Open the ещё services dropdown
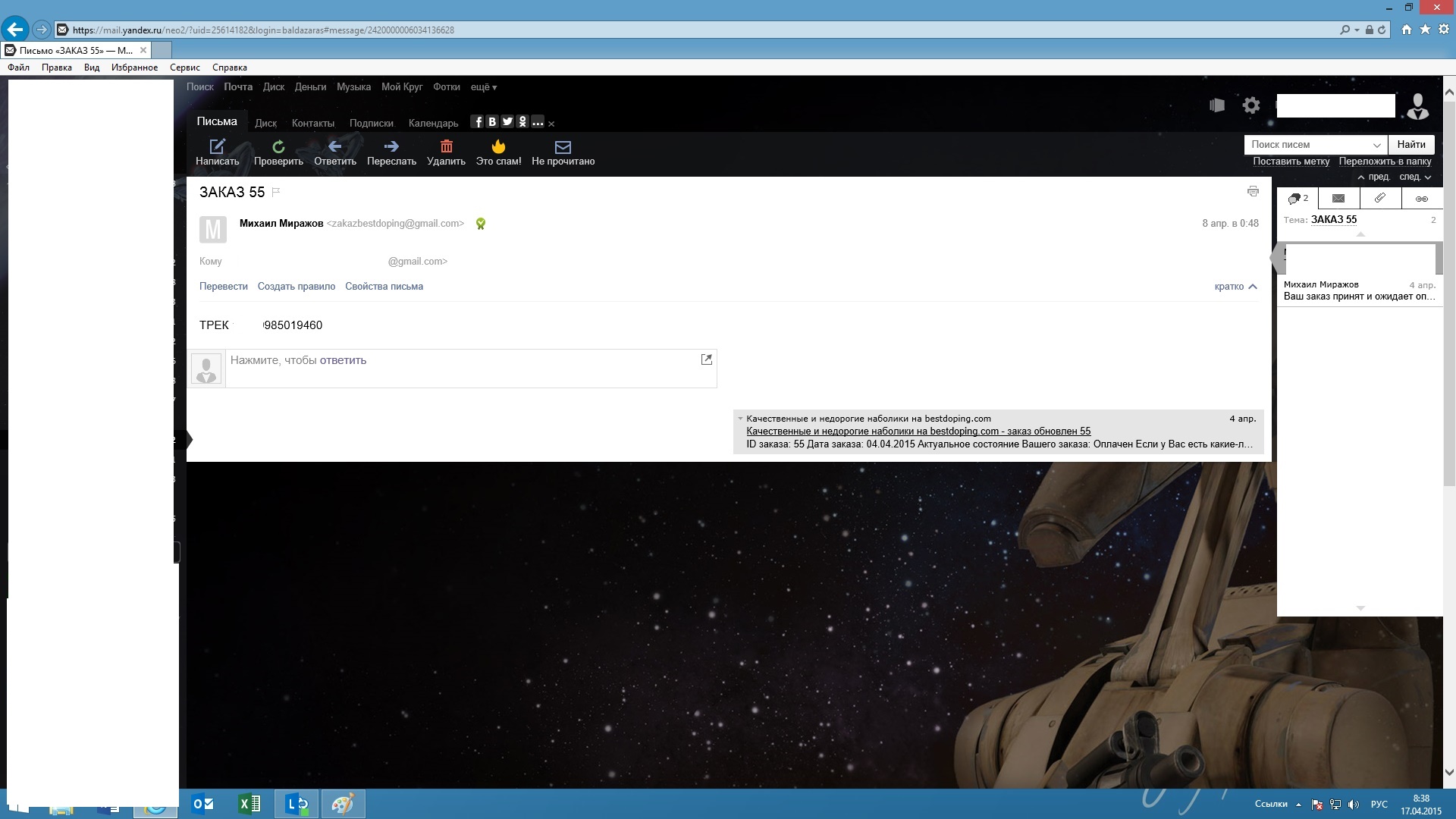The width and height of the screenshot is (1456, 819). tap(483, 87)
